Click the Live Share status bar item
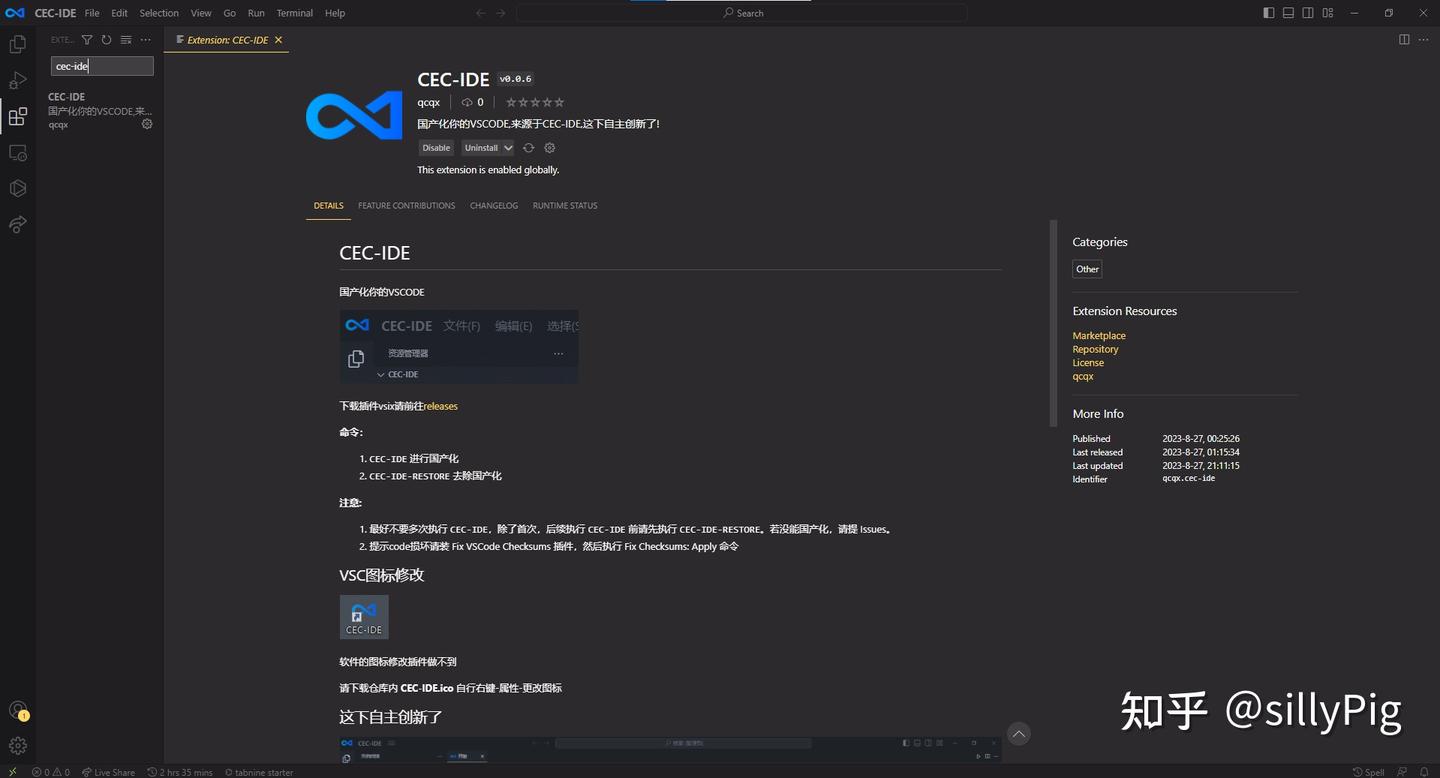 (108, 772)
